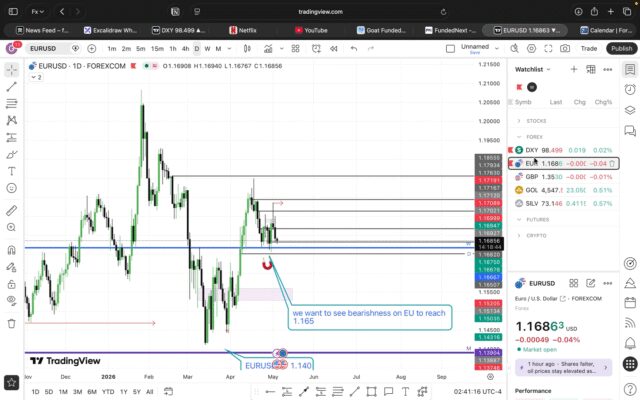Open the Watchlist three-dots menu

click(608, 69)
